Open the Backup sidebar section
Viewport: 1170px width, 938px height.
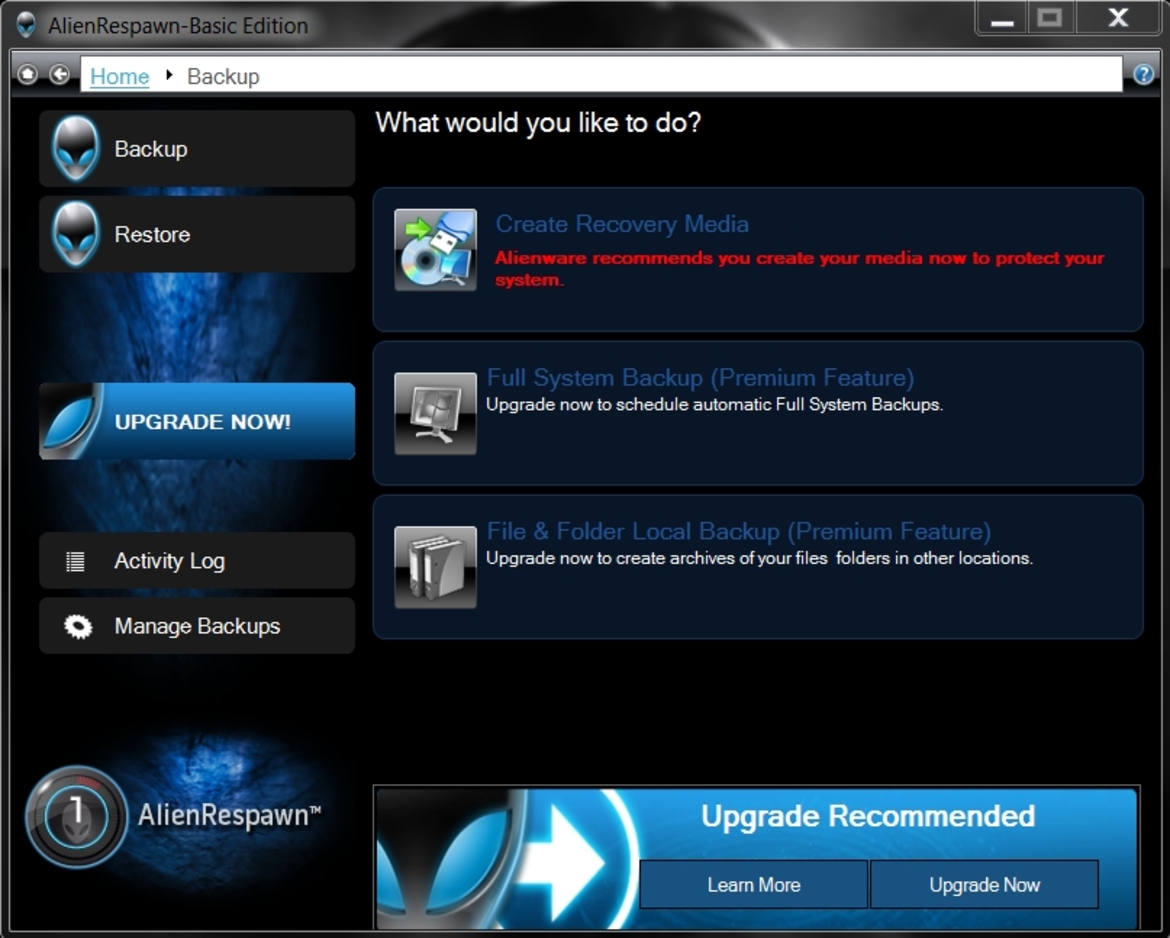pos(197,148)
